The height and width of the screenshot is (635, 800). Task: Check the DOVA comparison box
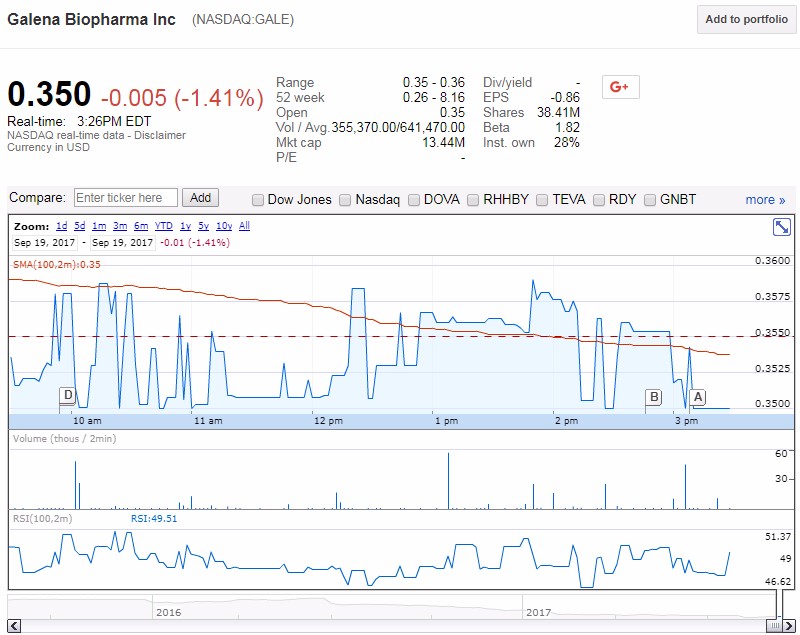(414, 200)
